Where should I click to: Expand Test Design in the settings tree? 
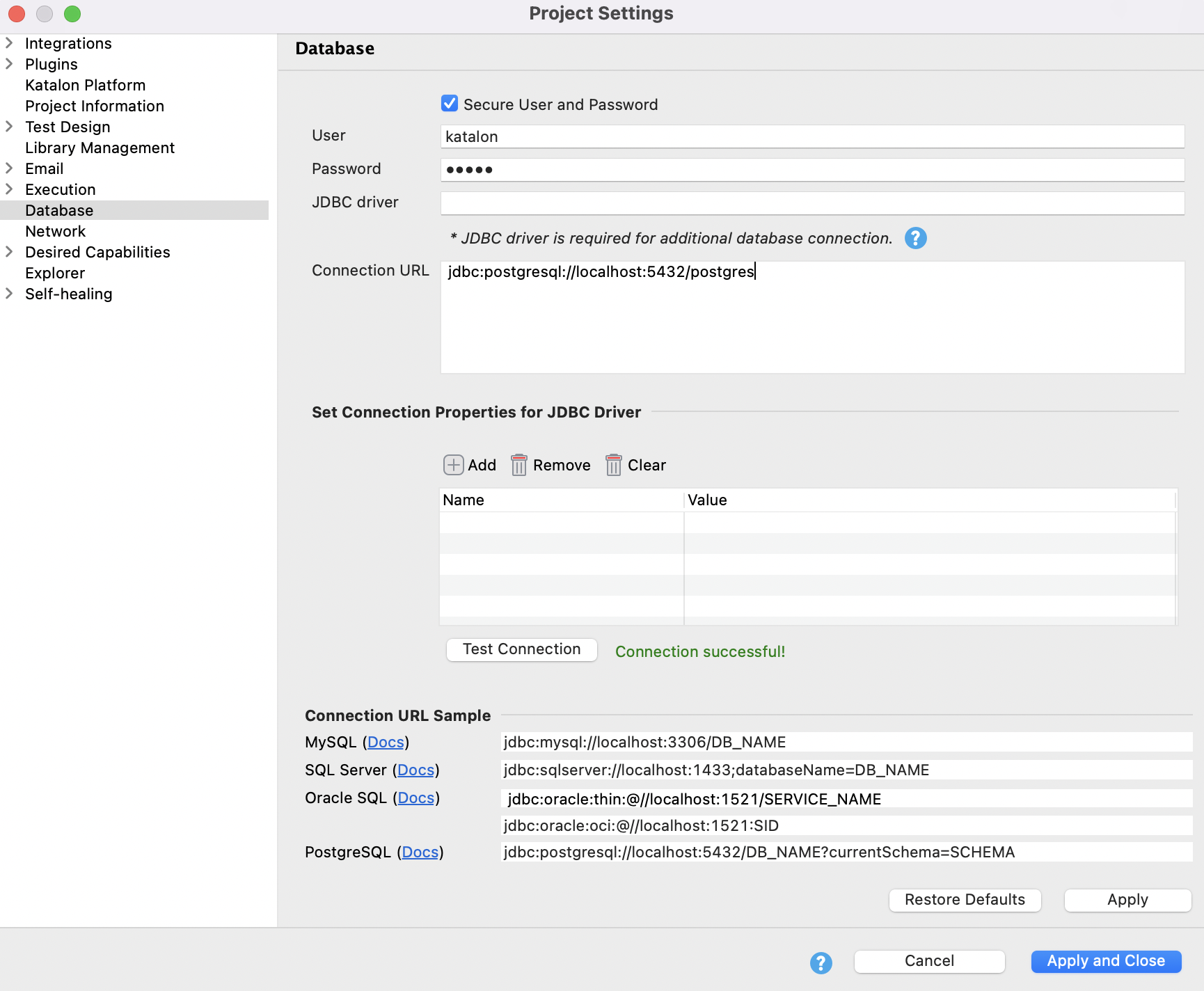coord(10,127)
